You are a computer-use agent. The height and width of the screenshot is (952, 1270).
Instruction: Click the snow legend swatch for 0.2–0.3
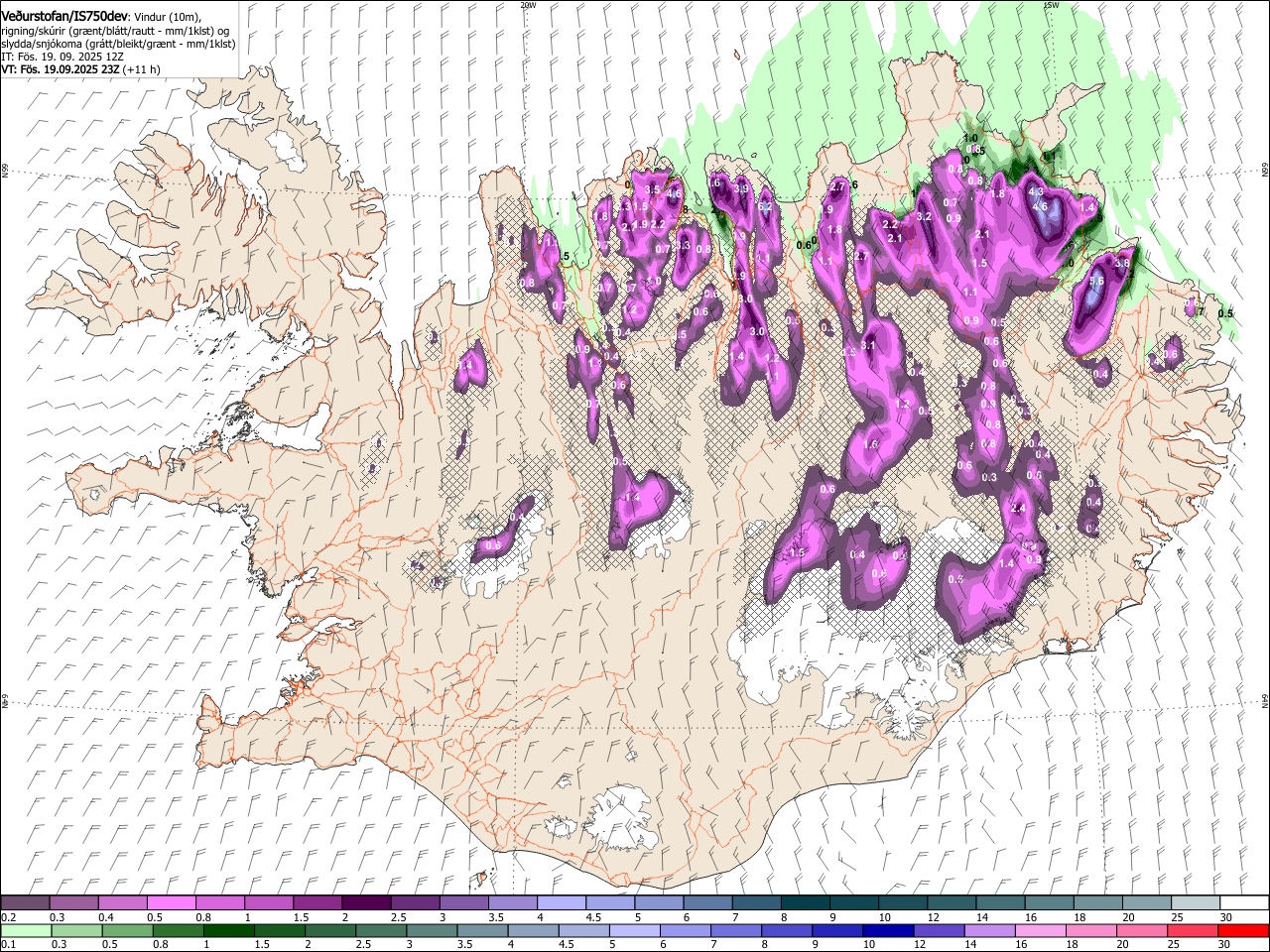click(25, 902)
